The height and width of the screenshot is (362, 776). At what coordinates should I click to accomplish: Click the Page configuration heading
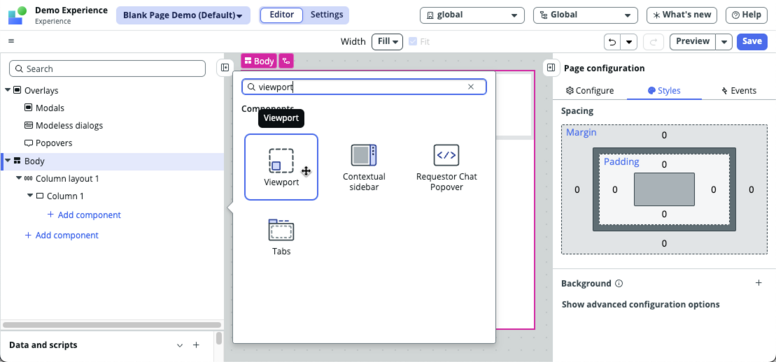[604, 68]
